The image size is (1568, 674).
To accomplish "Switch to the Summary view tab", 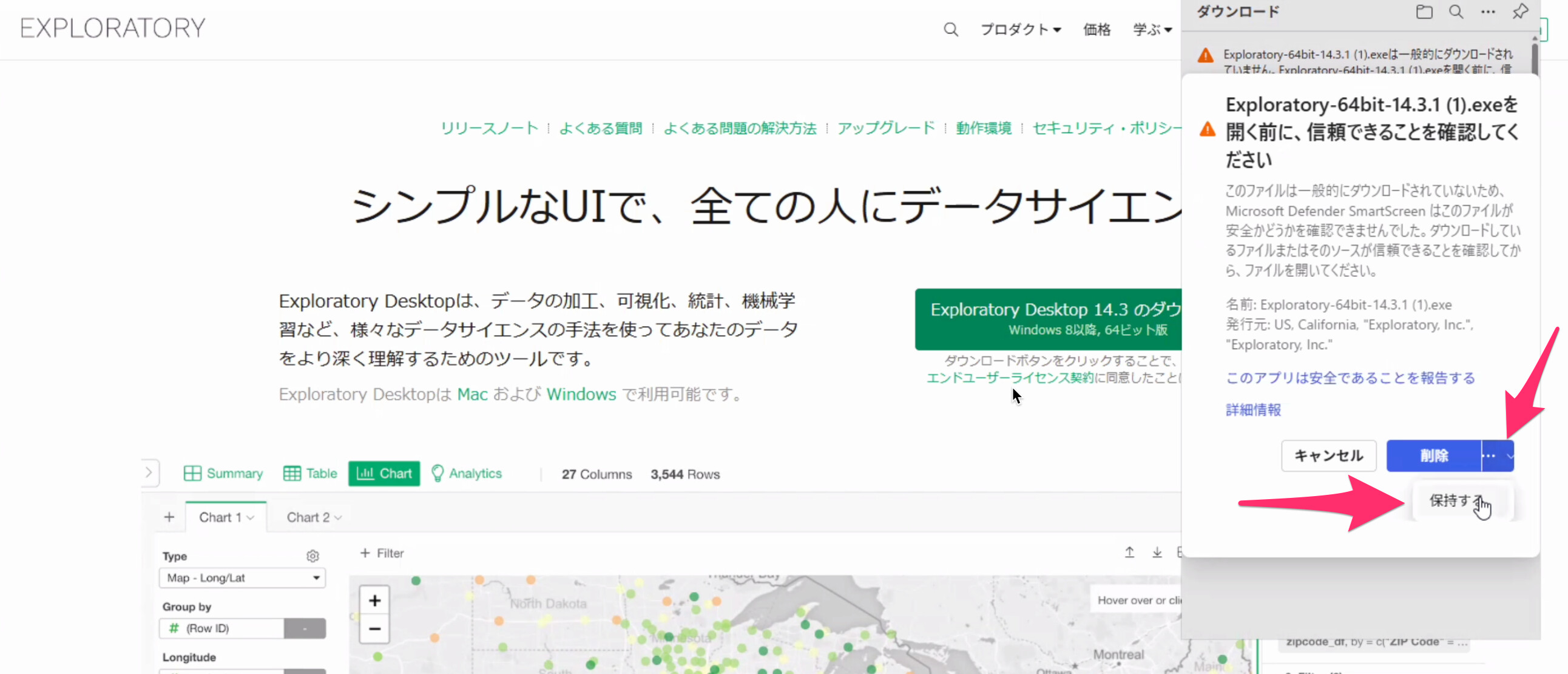I will click(x=223, y=473).
